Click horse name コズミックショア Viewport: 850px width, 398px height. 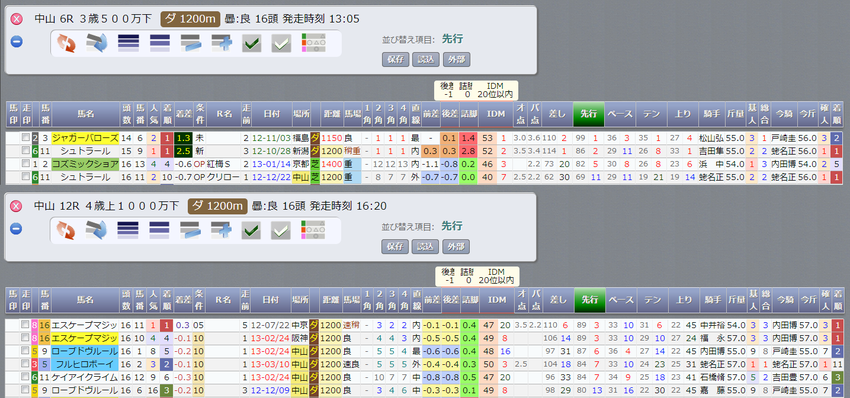pyautogui.click(x=86, y=164)
